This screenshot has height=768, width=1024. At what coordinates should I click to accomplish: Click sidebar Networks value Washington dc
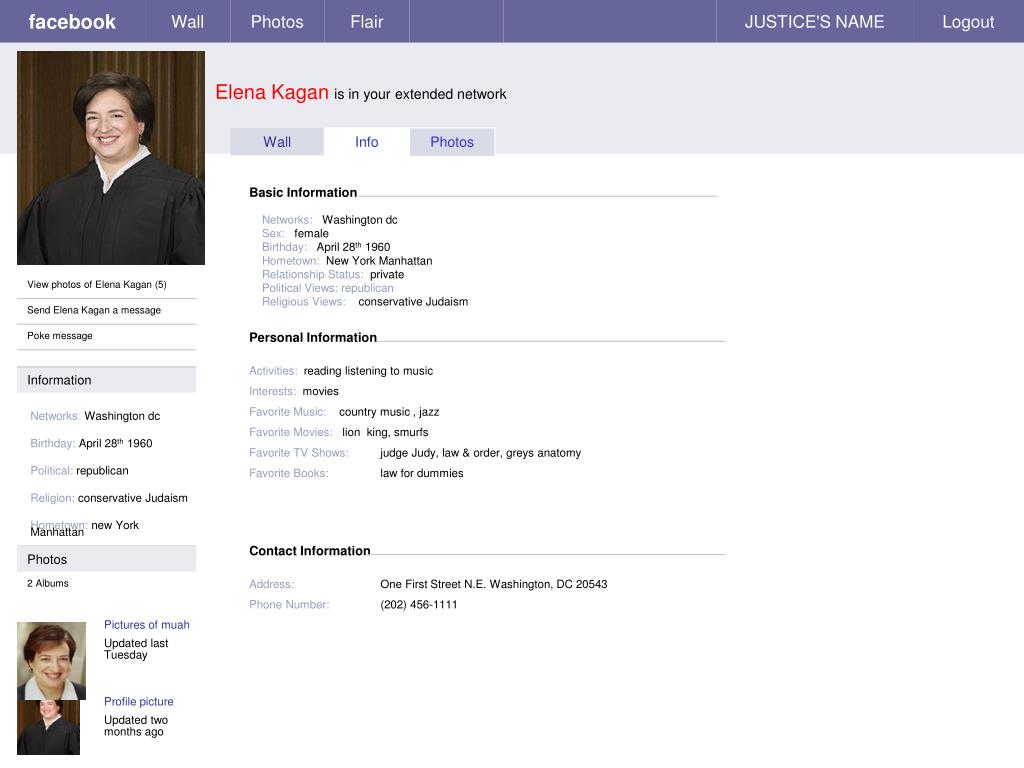(122, 416)
